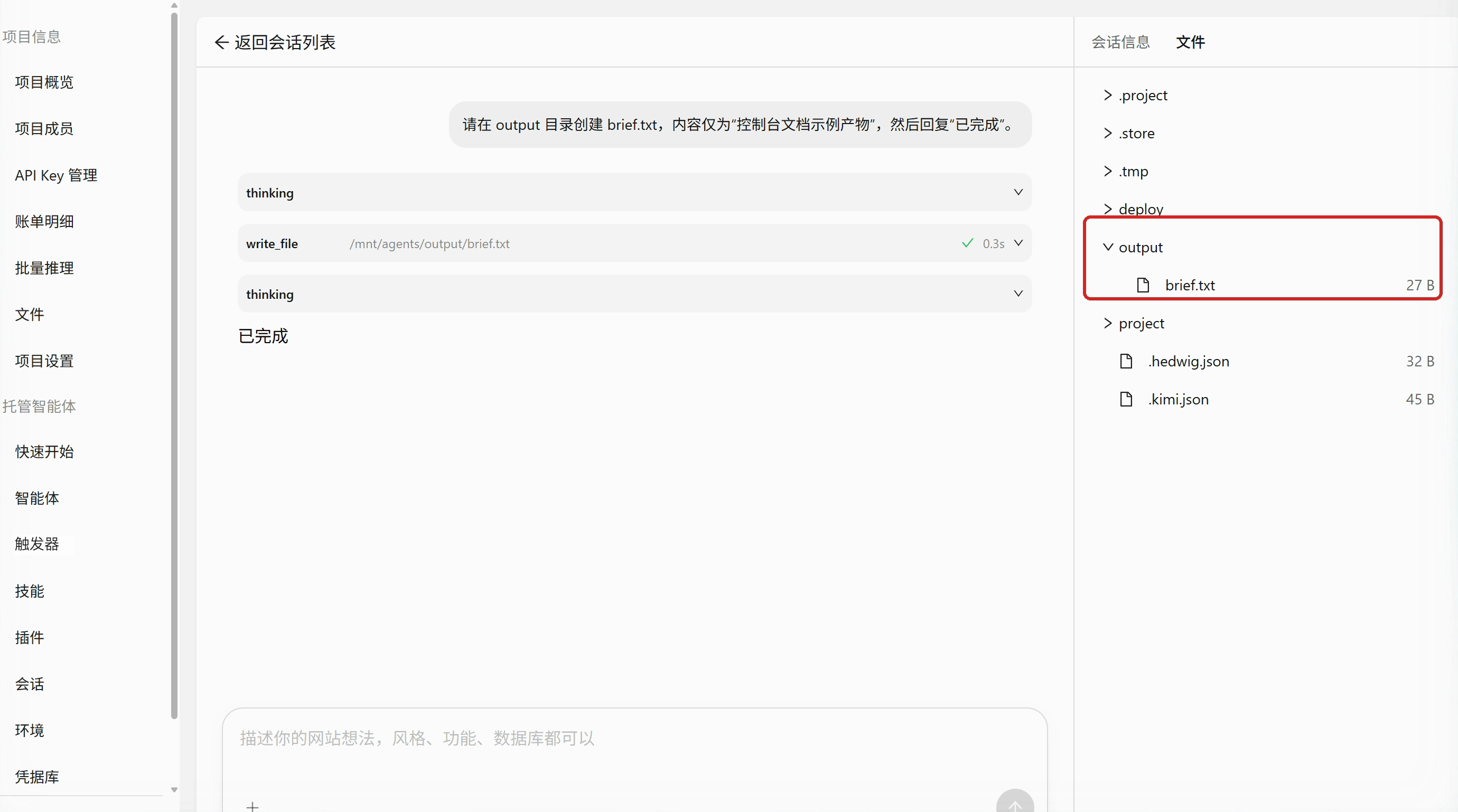
Task: Click the message input field placeholder
Action: pyautogui.click(x=417, y=738)
